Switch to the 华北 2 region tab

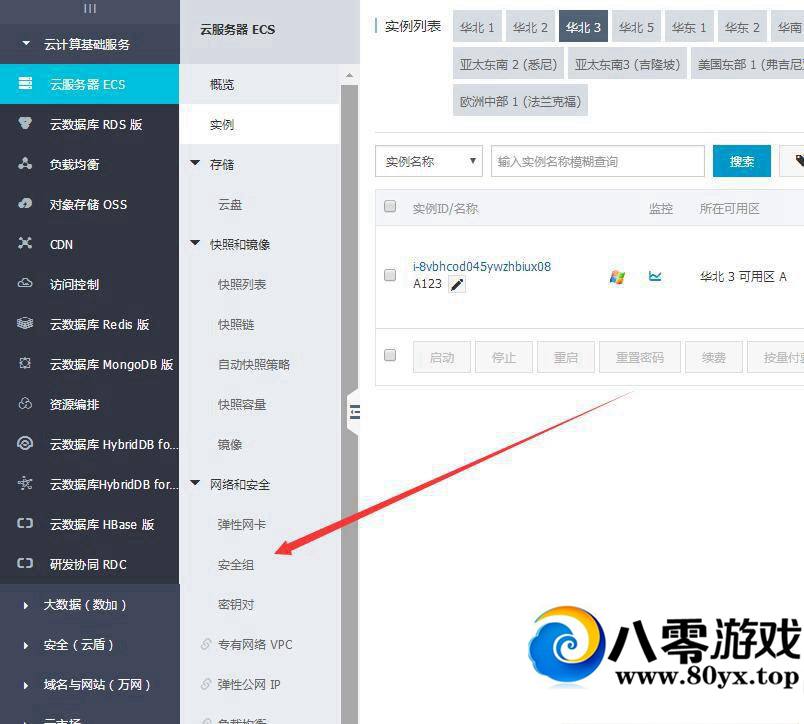[x=530, y=27]
